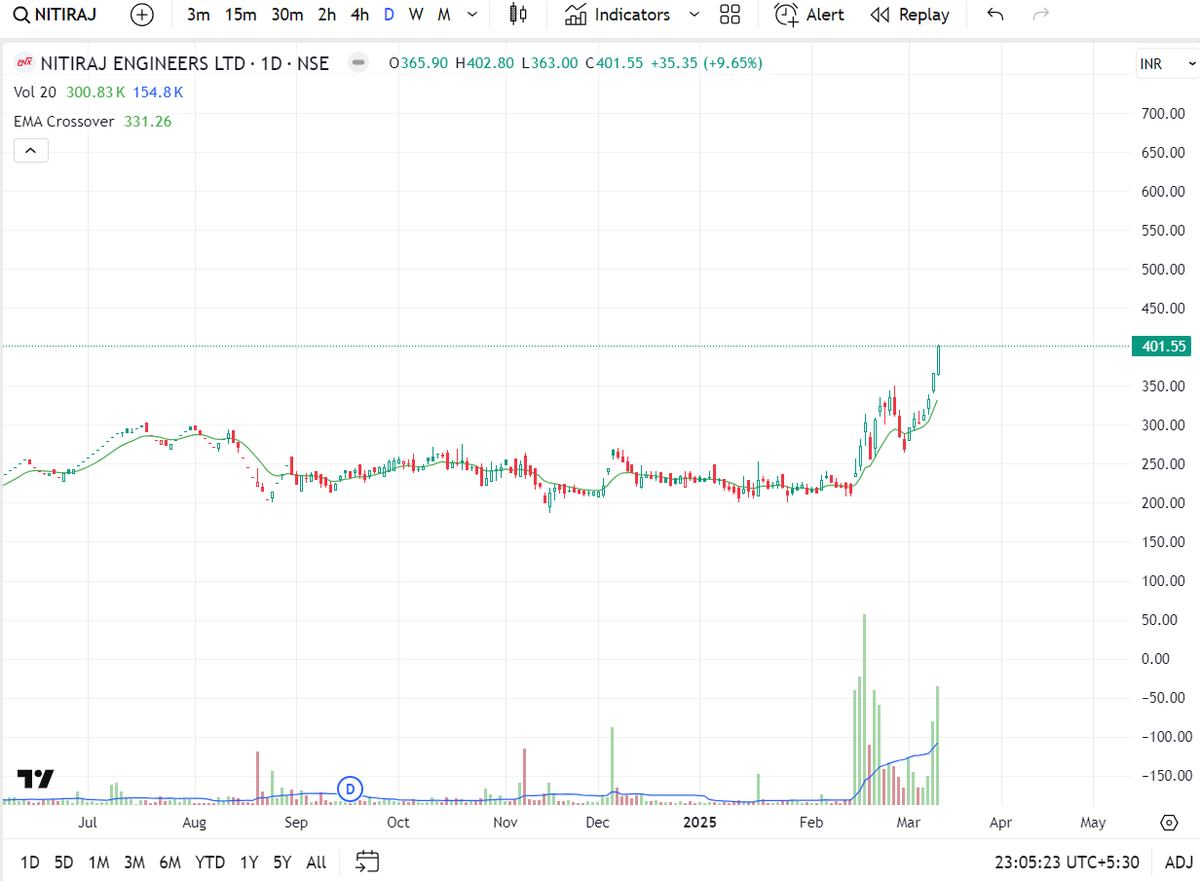Create a new Alert

pos(810,15)
